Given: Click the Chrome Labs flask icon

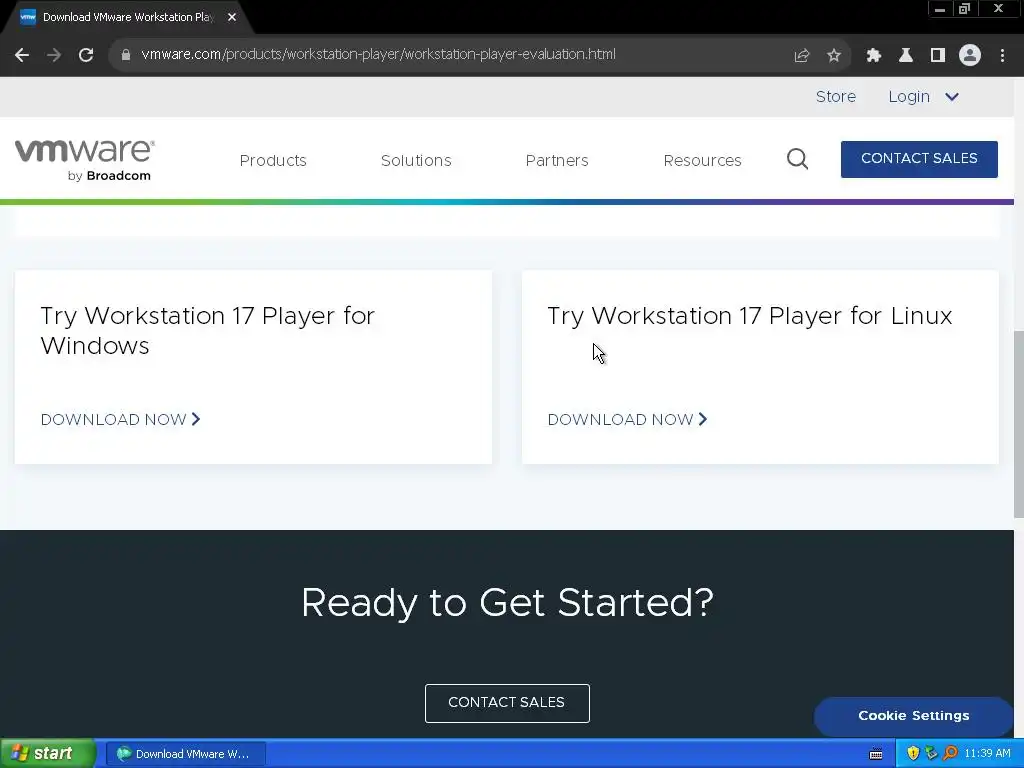Looking at the screenshot, I should click(905, 56).
